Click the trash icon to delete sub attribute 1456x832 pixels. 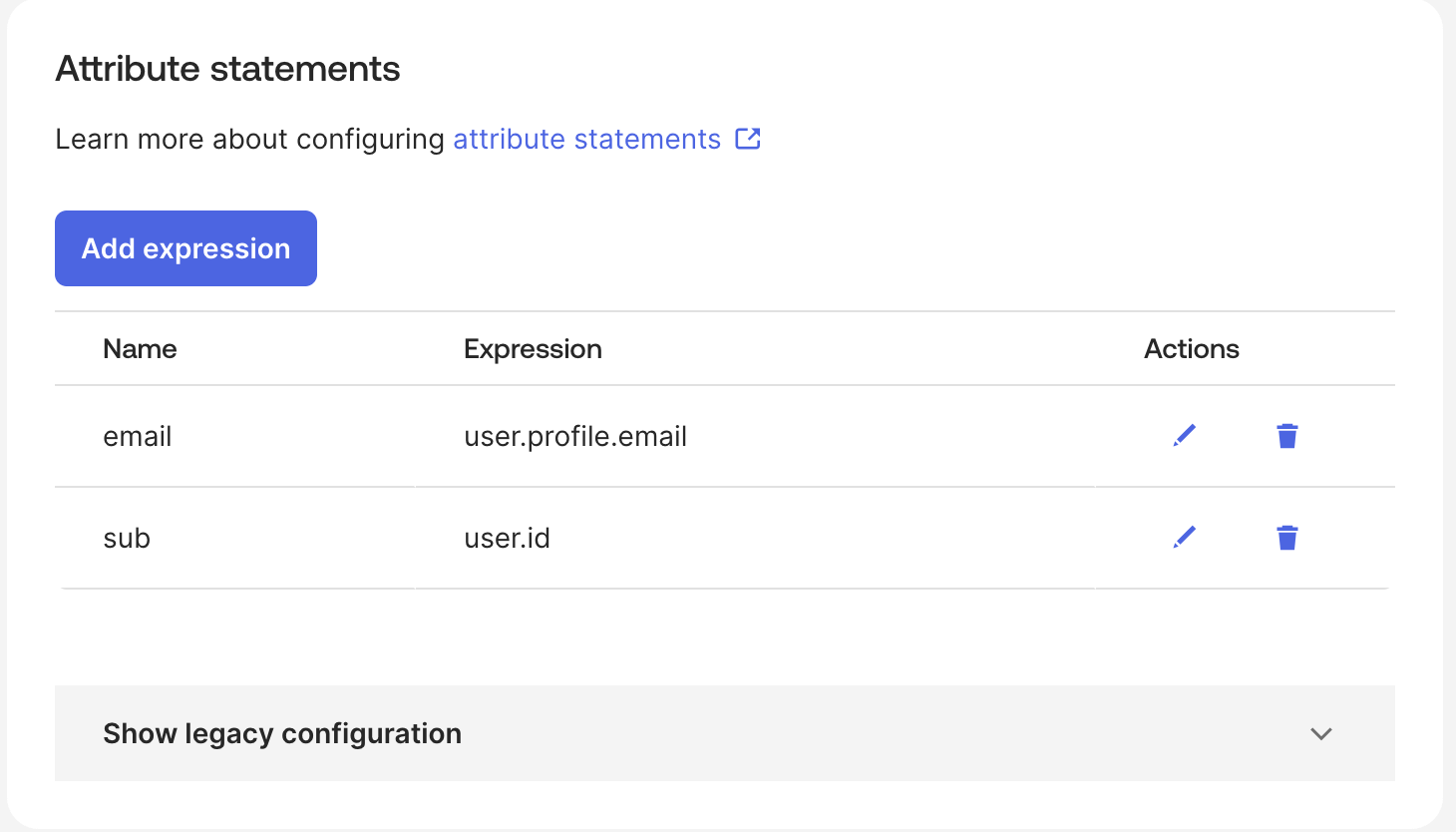1286,537
